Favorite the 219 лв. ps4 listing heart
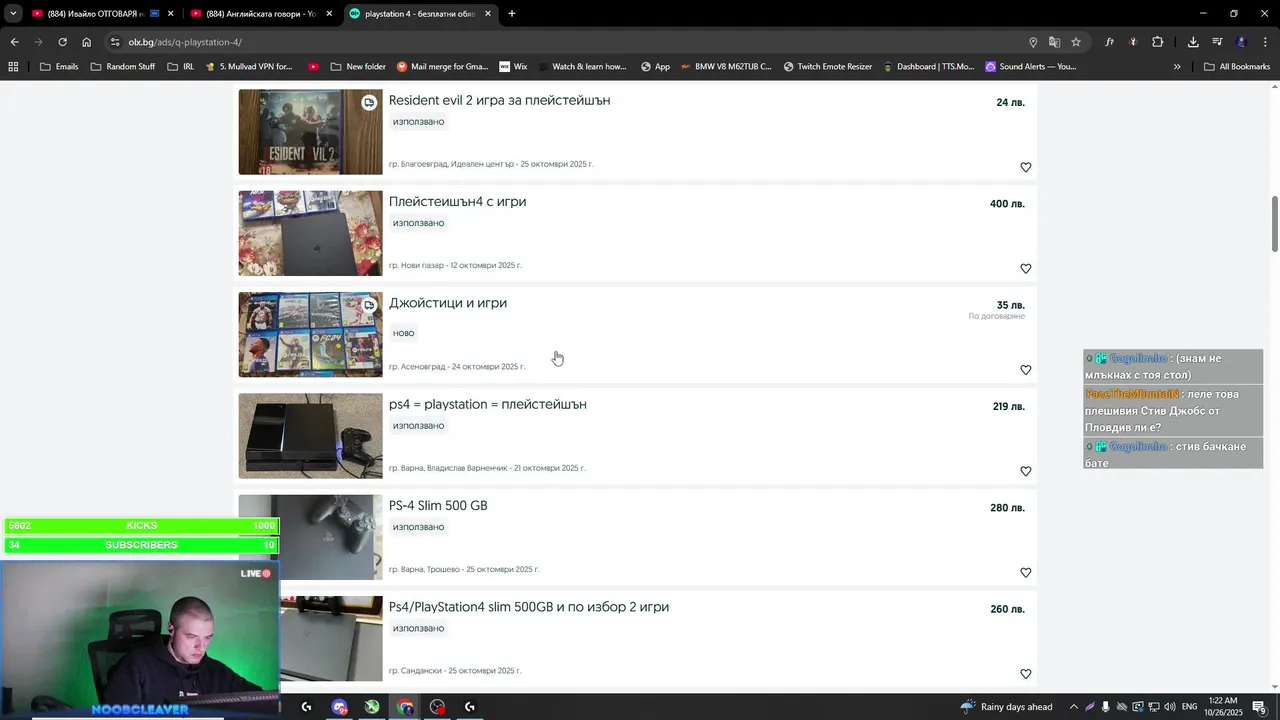Viewport: 1280px width, 720px height. (1025, 471)
